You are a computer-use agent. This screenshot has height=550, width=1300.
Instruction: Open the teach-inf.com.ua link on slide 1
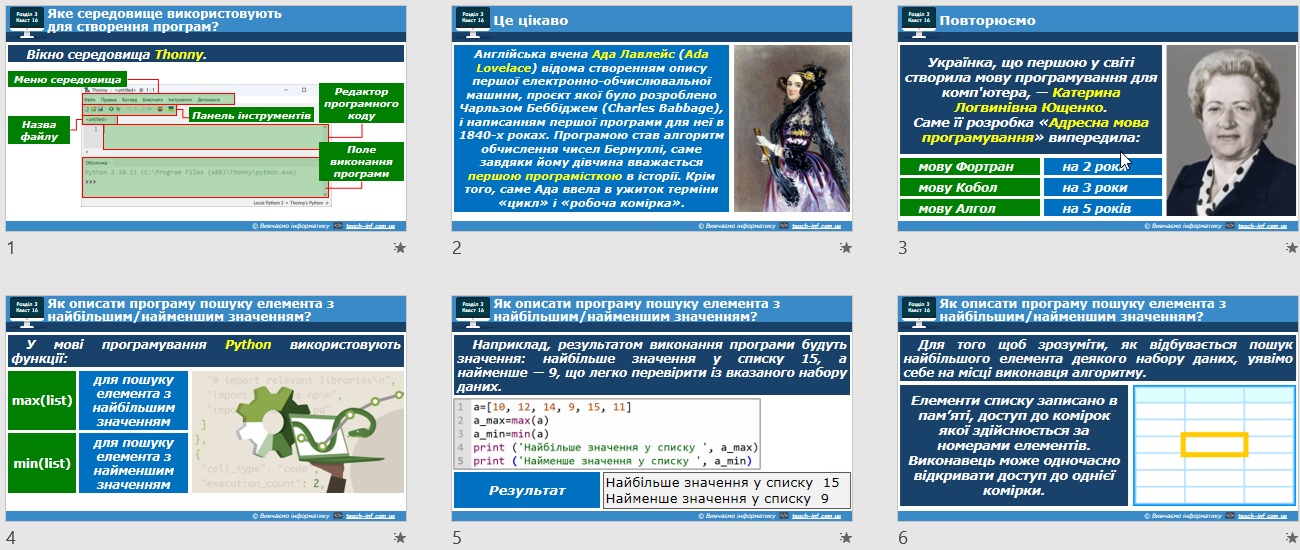pyautogui.click(x=371, y=226)
